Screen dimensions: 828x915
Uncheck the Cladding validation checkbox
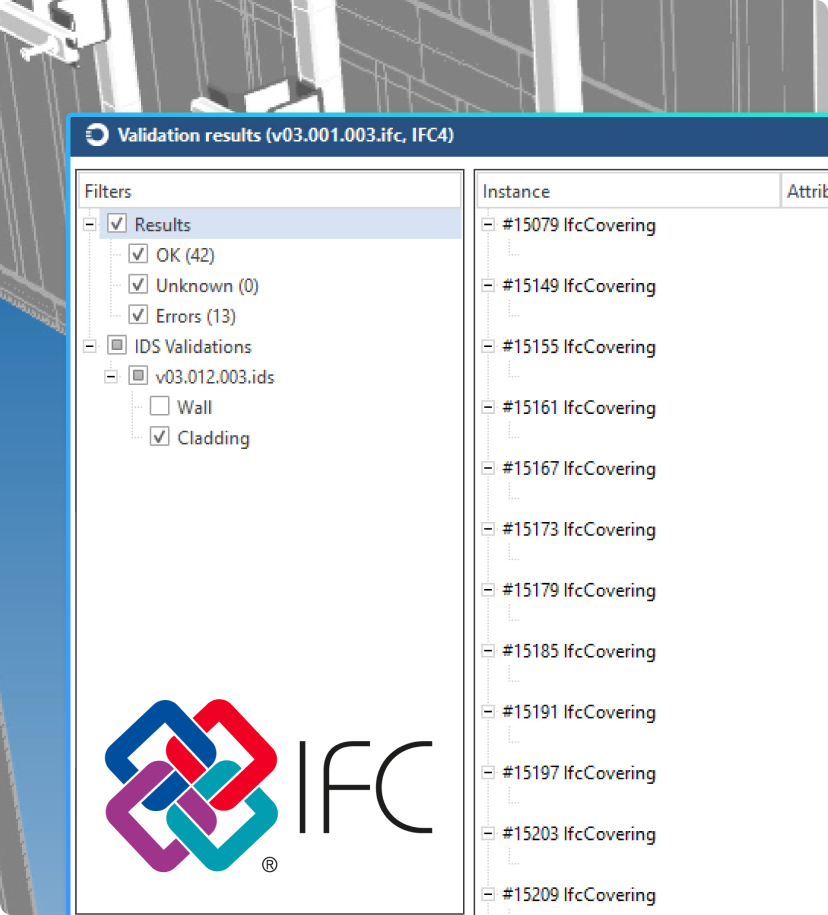pos(160,438)
